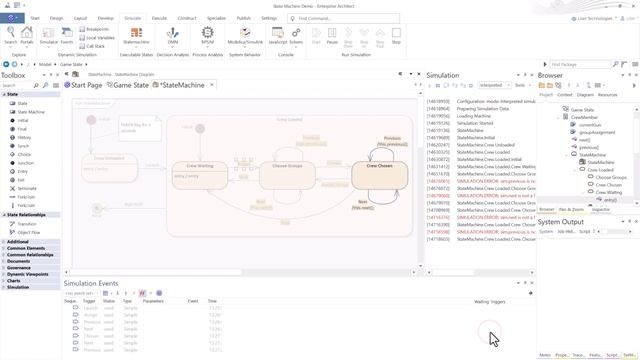Open the Interpreted mode dropdown in Simulation
The height and width of the screenshot is (360, 640).
point(495,85)
